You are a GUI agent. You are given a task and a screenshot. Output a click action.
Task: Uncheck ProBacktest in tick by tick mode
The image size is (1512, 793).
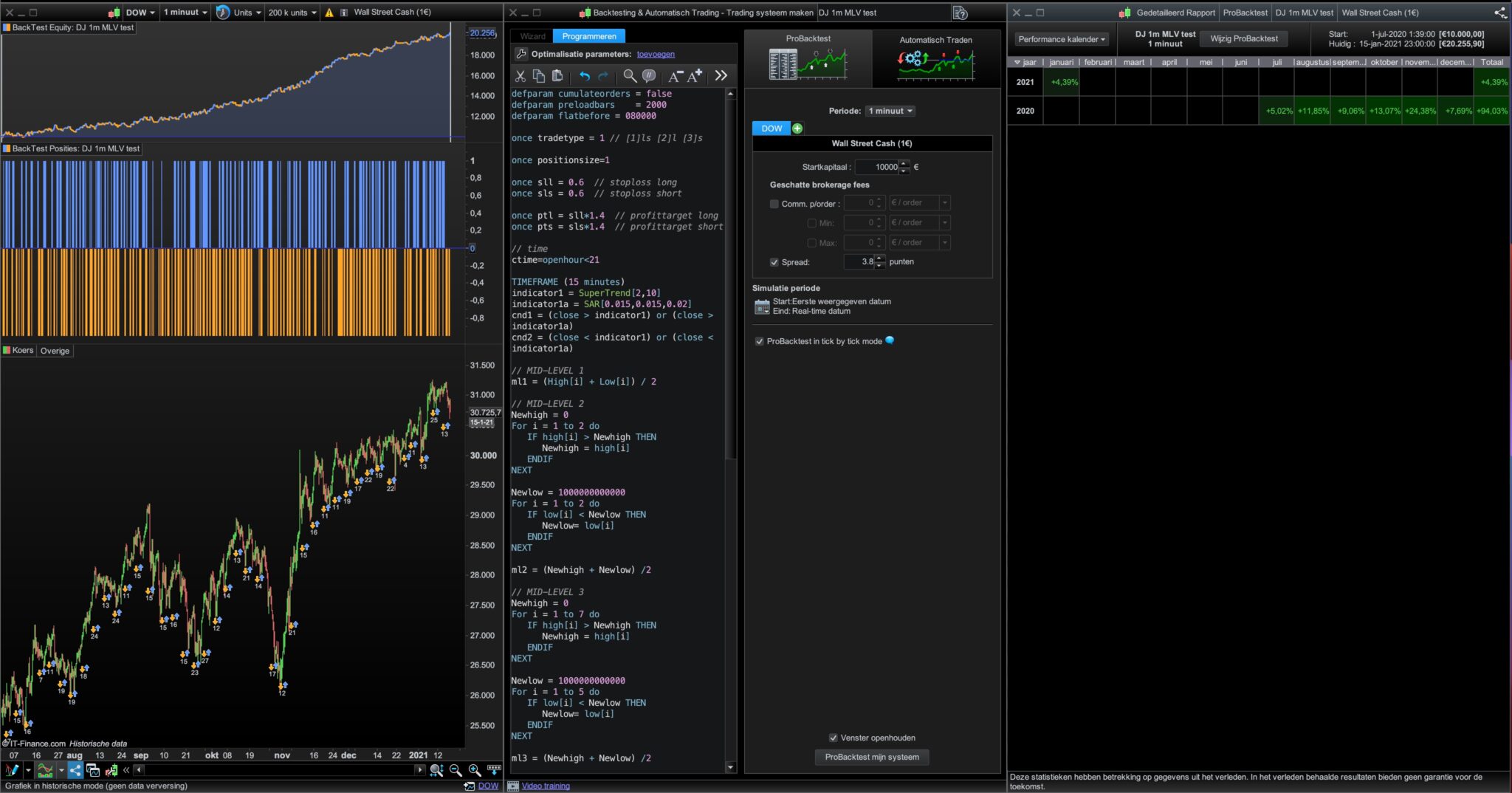759,341
